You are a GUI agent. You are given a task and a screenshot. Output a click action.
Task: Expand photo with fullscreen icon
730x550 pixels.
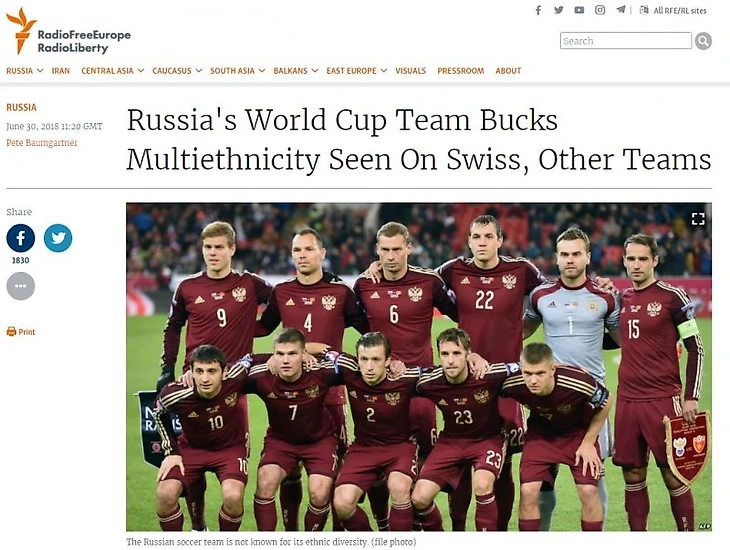click(x=698, y=218)
